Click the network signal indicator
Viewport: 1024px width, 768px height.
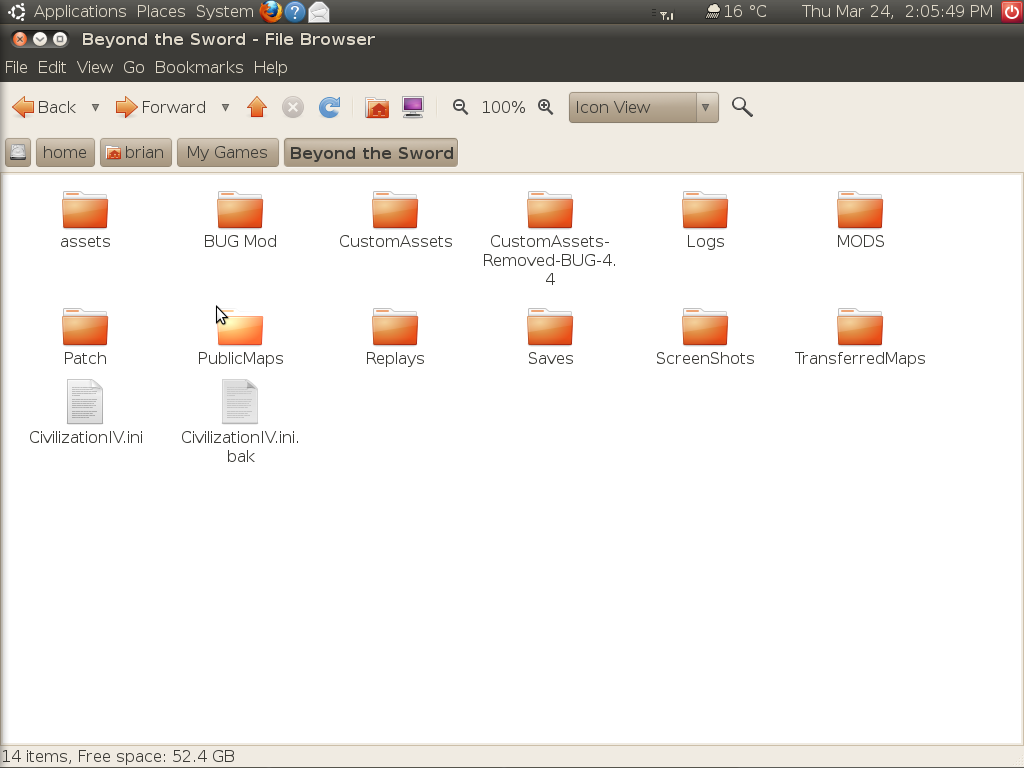pyautogui.click(x=664, y=14)
